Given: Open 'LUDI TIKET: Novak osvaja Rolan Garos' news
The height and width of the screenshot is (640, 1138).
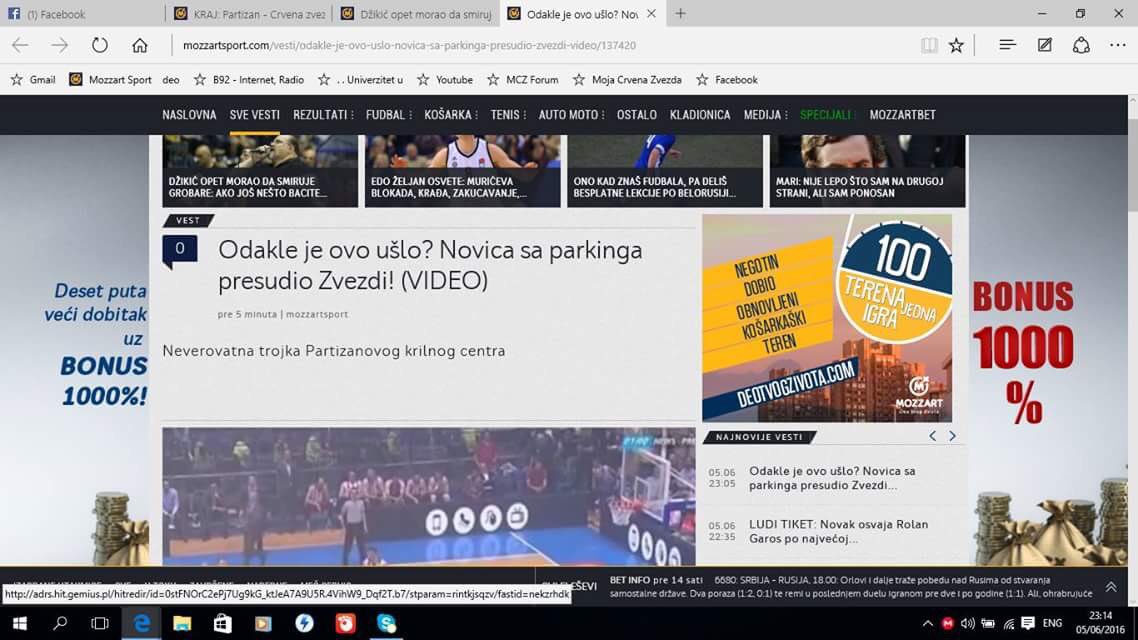Looking at the screenshot, I should (838, 531).
